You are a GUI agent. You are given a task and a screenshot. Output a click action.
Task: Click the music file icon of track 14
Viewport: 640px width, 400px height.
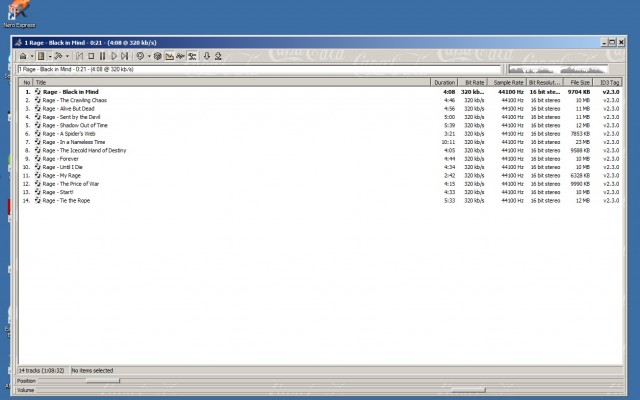click(x=38, y=200)
